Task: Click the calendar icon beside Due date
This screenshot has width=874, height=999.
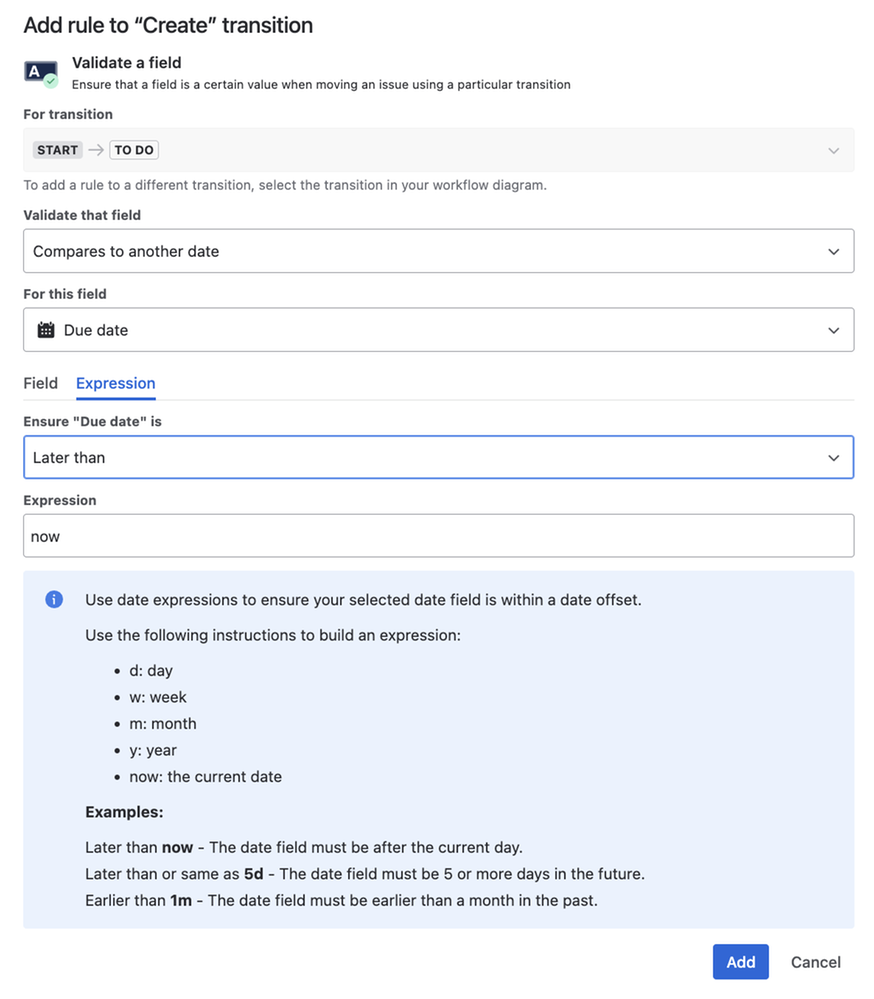Action: click(46, 330)
